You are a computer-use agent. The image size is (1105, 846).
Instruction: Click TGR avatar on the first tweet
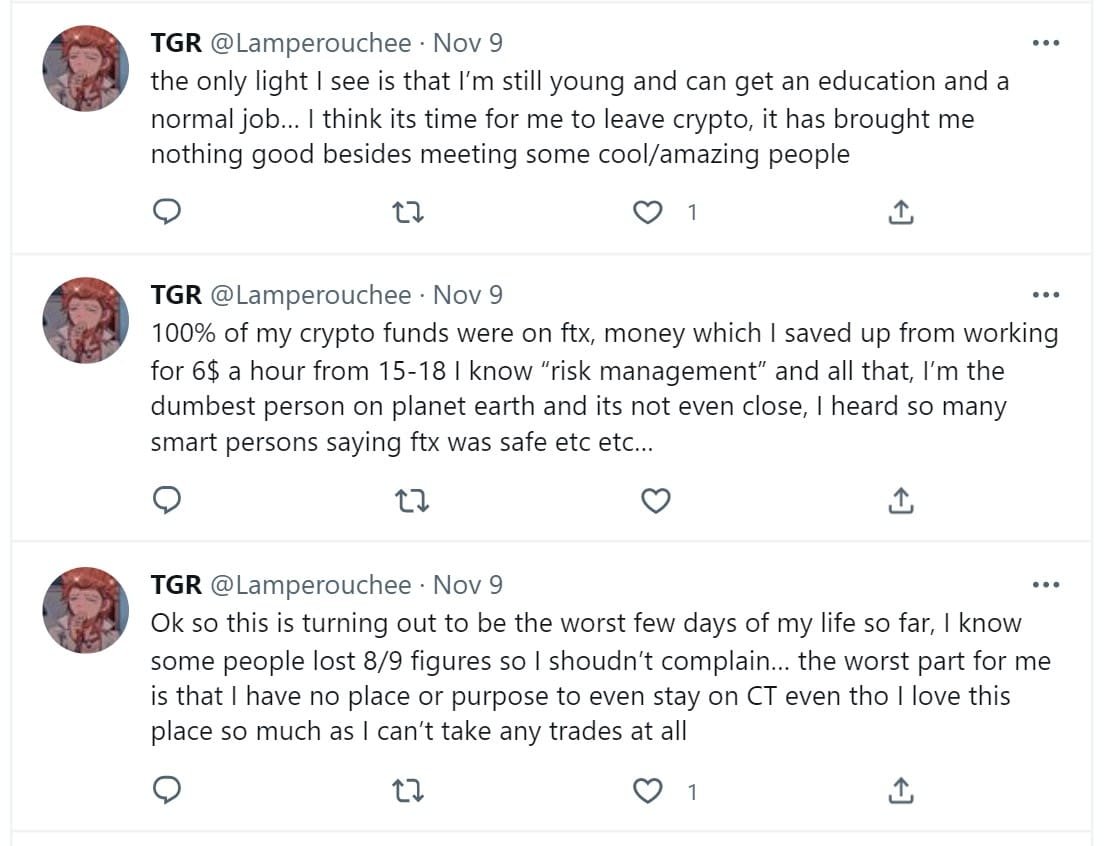[x=85, y=68]
